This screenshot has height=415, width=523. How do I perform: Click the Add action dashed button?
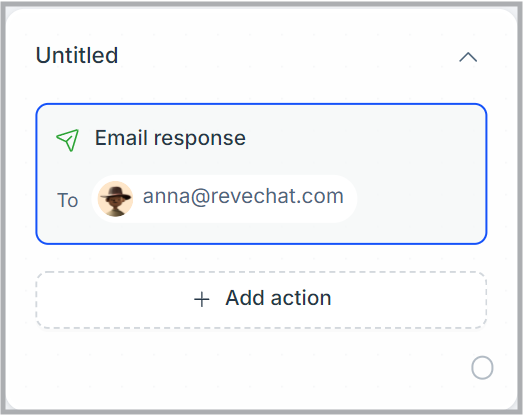coord(261,300)
